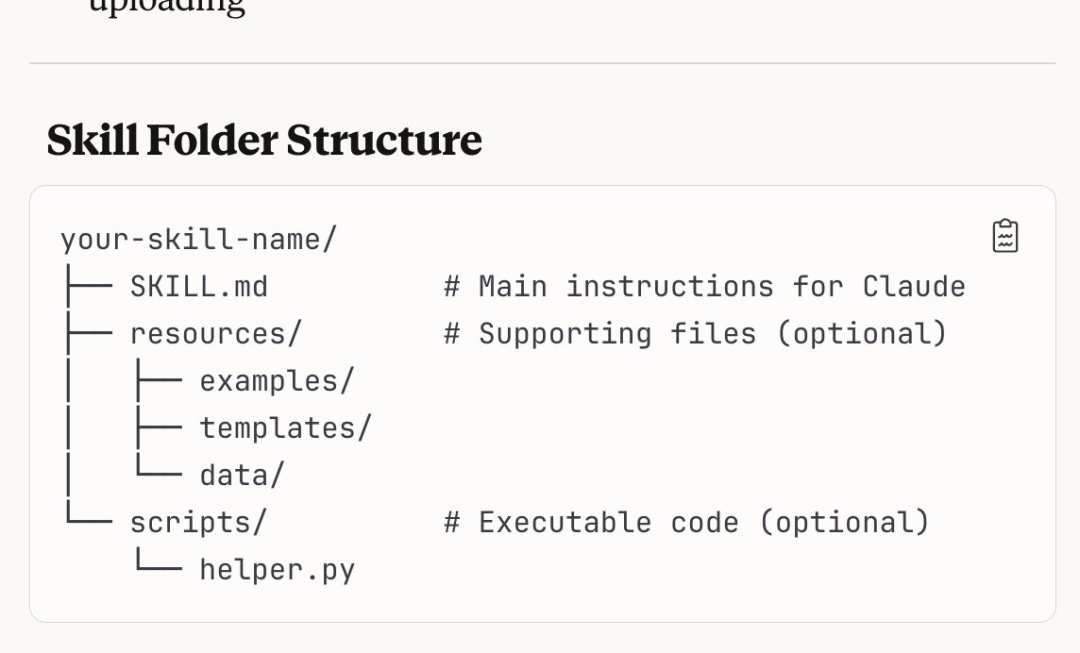Screen dimensions: 1080x653
Task: Click the word Claude in the code comment
Action: (x=914, y=287)
